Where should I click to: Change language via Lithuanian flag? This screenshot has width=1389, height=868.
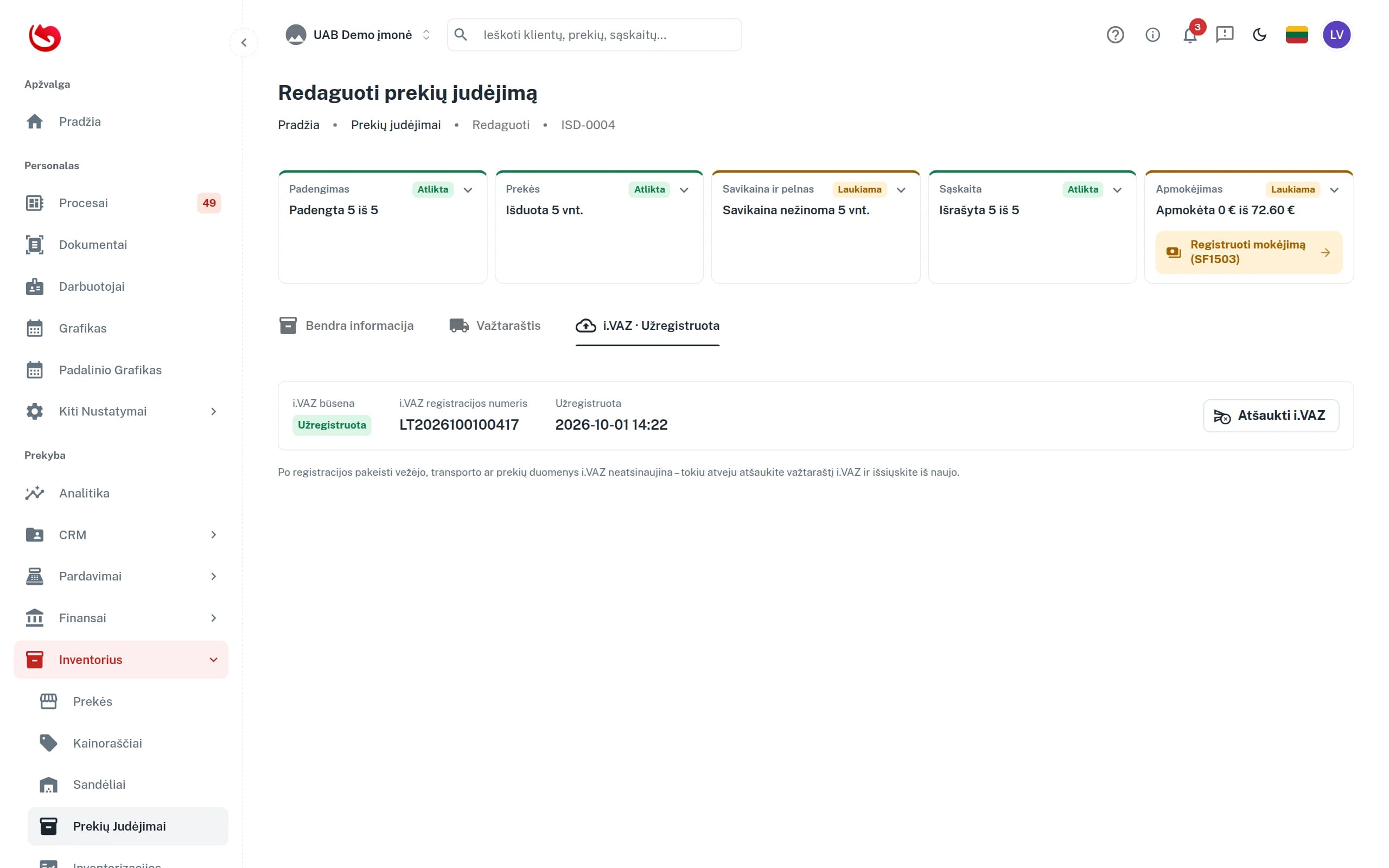1297,35
